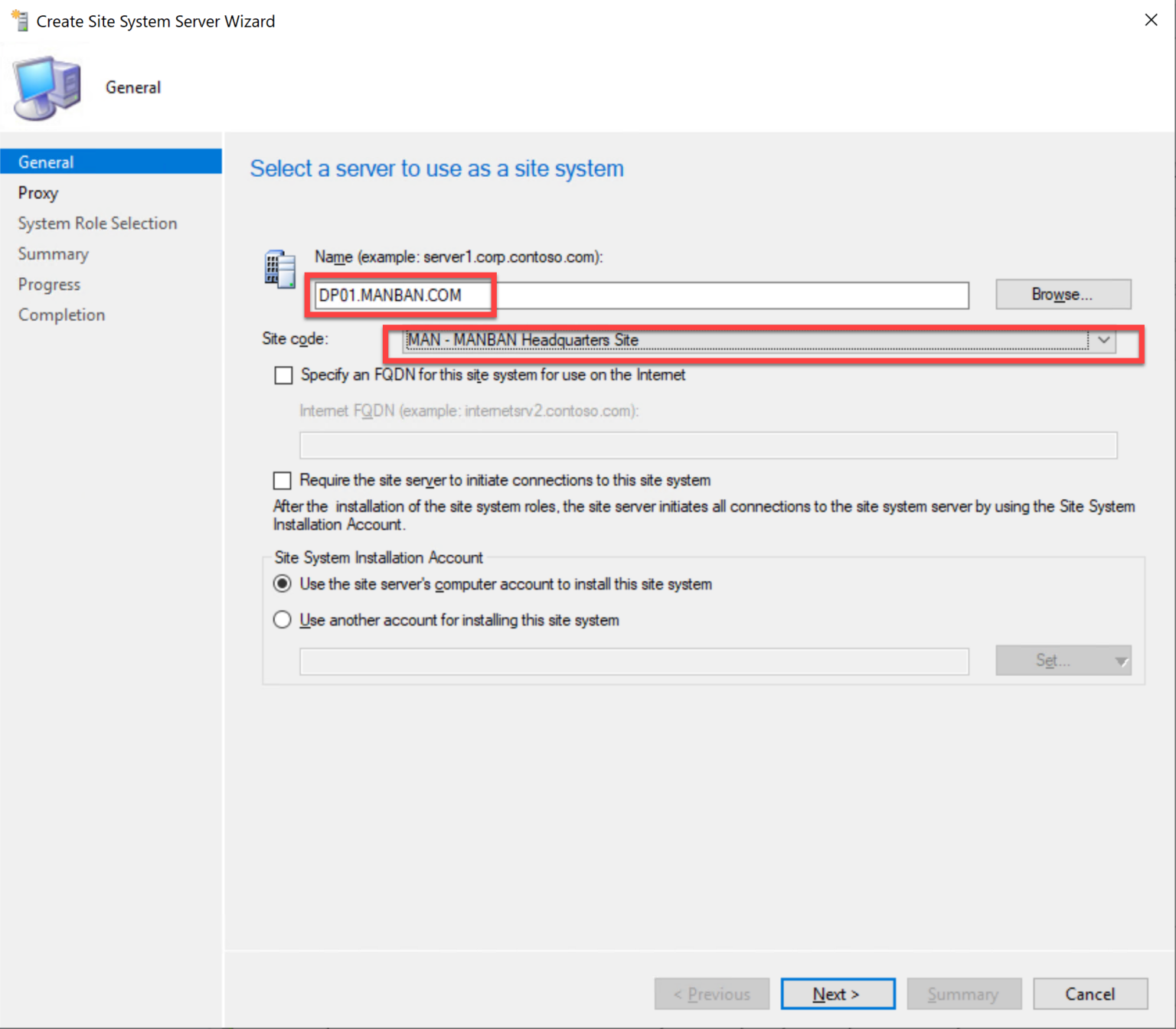Choose Use another account for installing

coord(283,620)
